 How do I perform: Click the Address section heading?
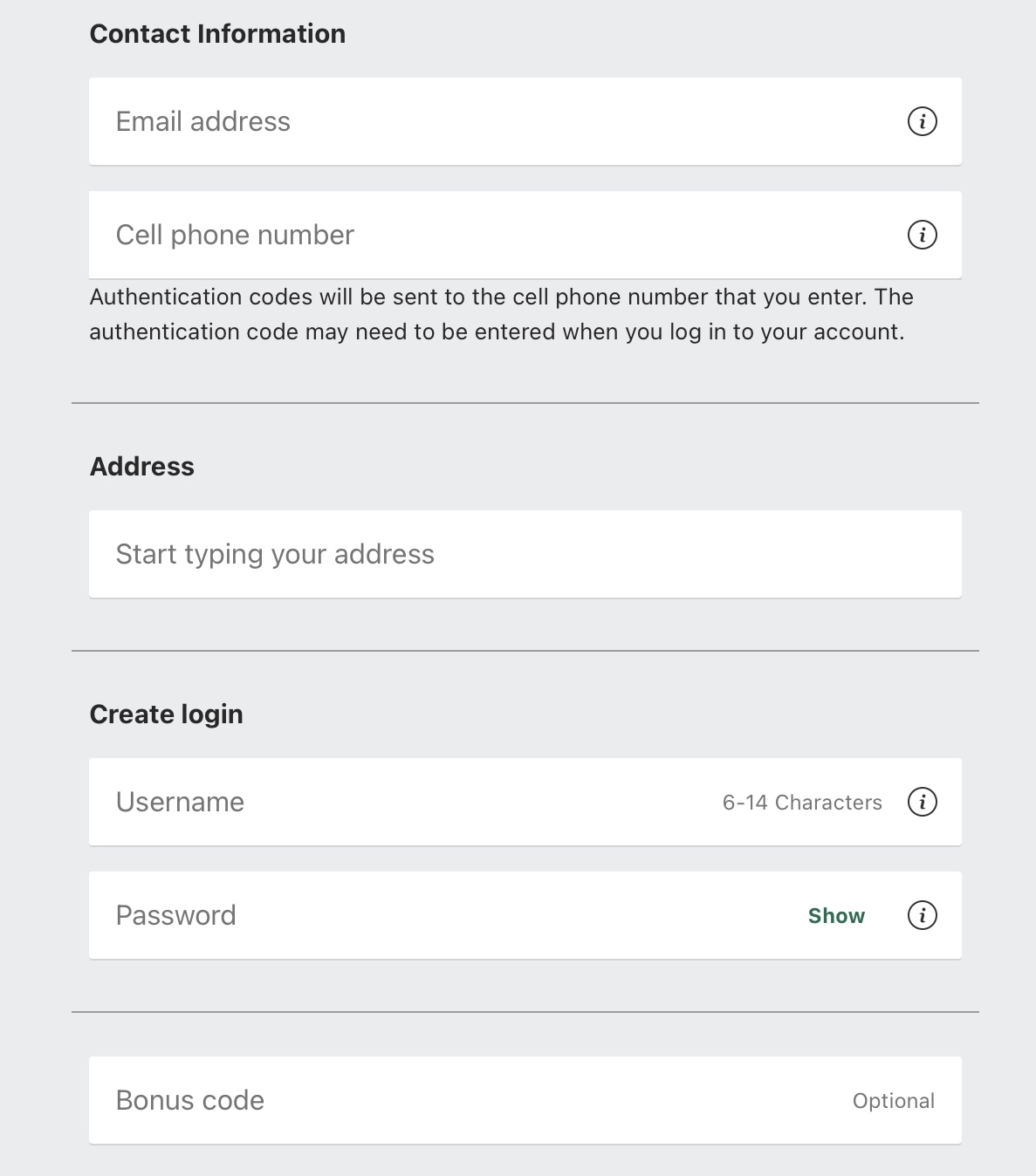tap(142, 467)
